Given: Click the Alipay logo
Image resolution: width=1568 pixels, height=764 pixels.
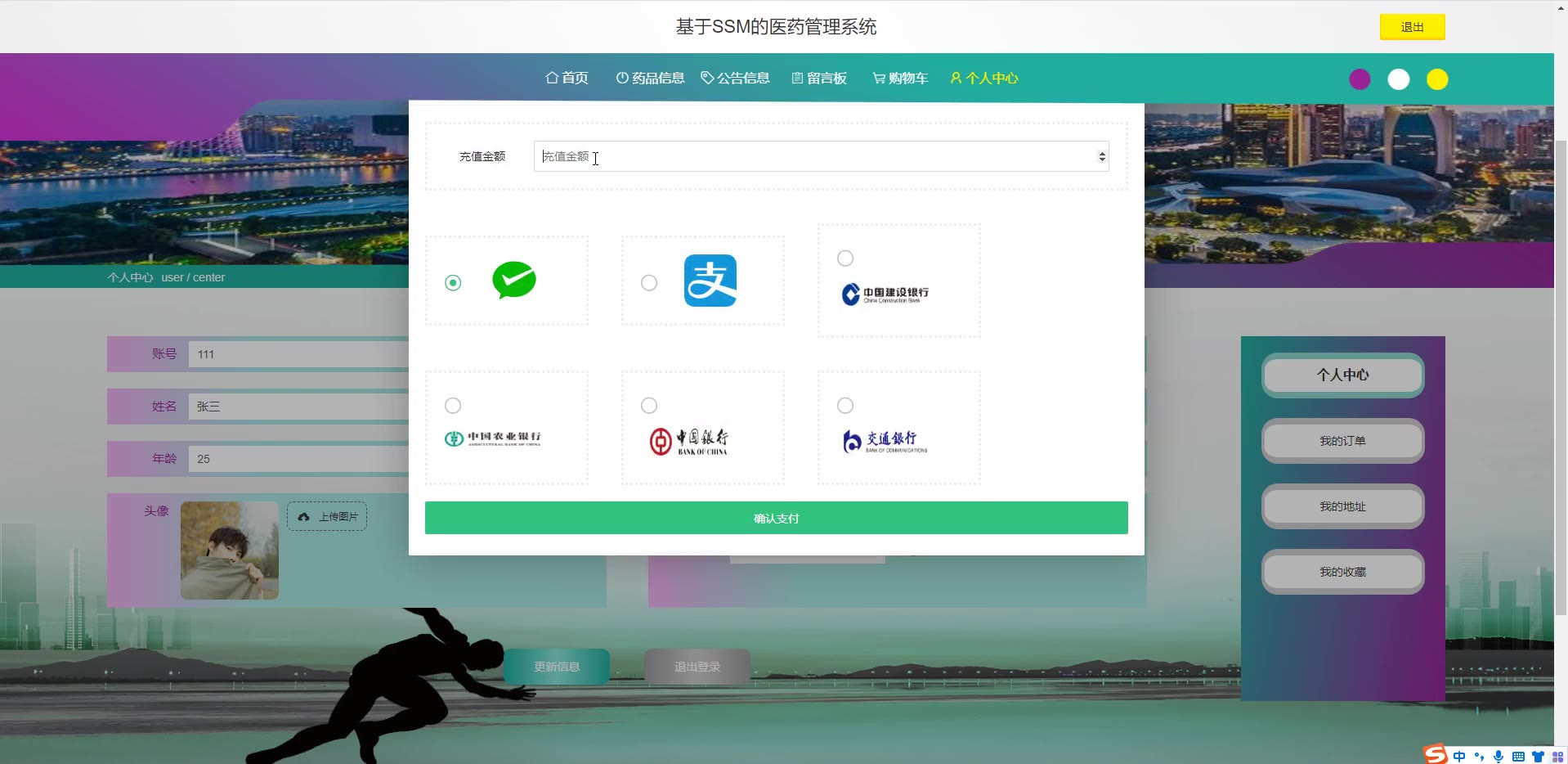Looking at the screenshot, I should [710, 281].
